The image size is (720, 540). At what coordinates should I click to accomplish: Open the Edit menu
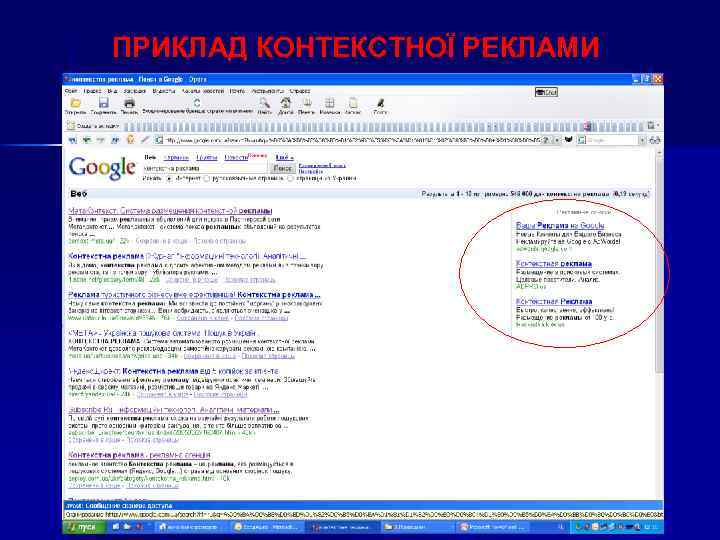[92, 91]
